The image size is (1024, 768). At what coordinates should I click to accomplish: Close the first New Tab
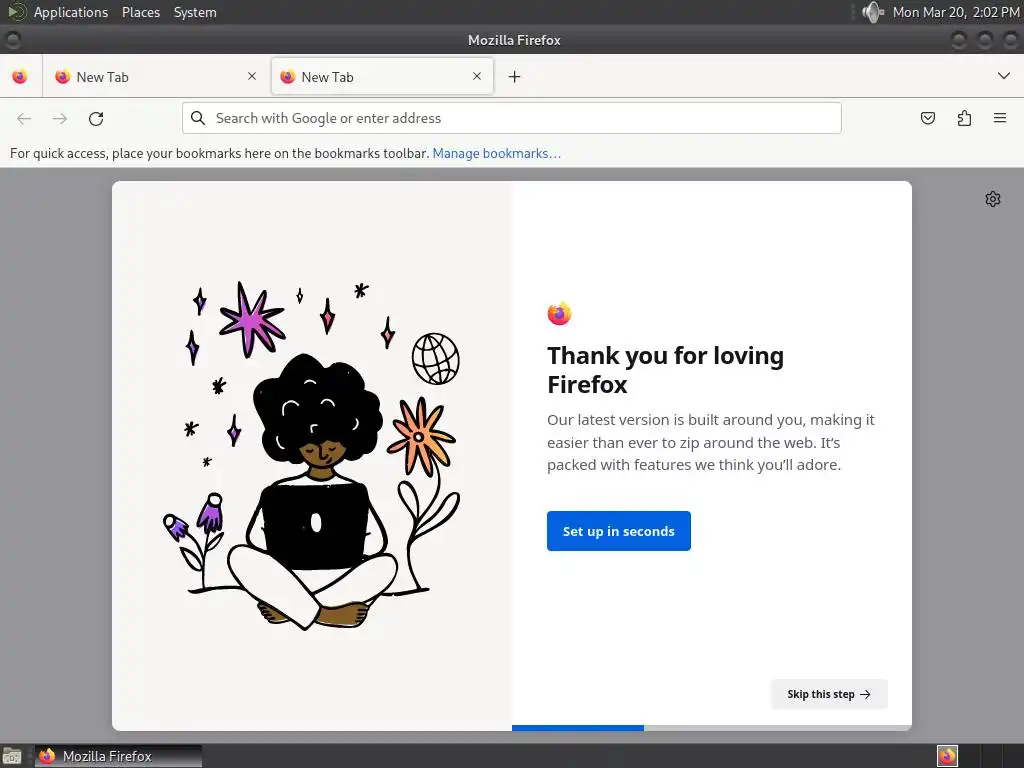(x=252, y=76)
